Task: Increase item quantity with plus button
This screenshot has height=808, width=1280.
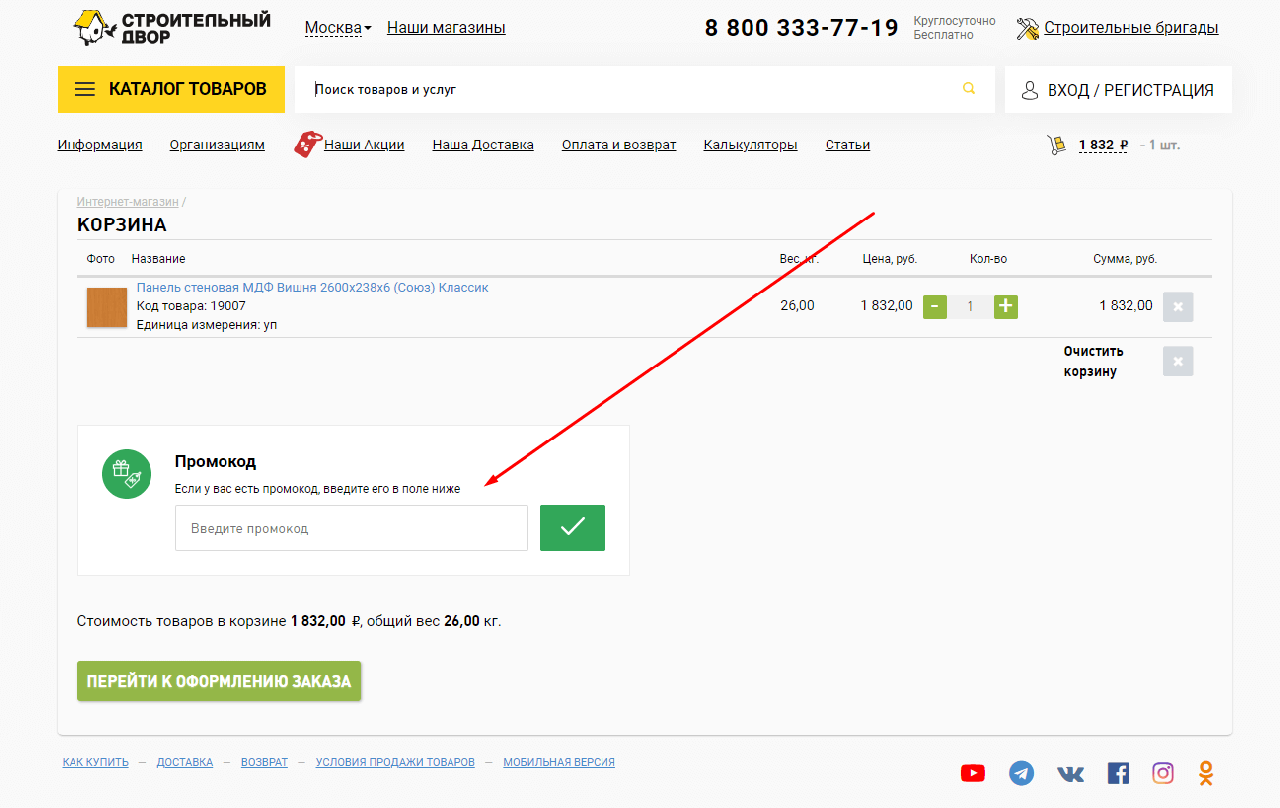Action: [x=1005, y=306]
